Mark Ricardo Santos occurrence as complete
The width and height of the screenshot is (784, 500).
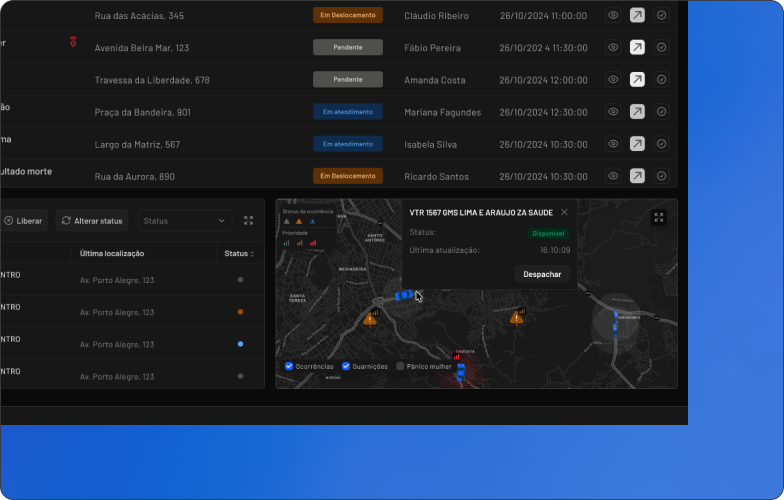point(662,176)
